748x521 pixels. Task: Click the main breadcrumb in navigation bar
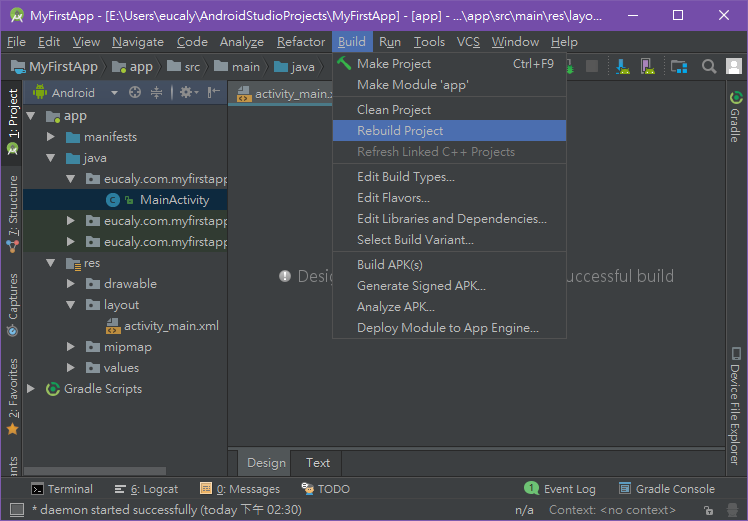237,67
